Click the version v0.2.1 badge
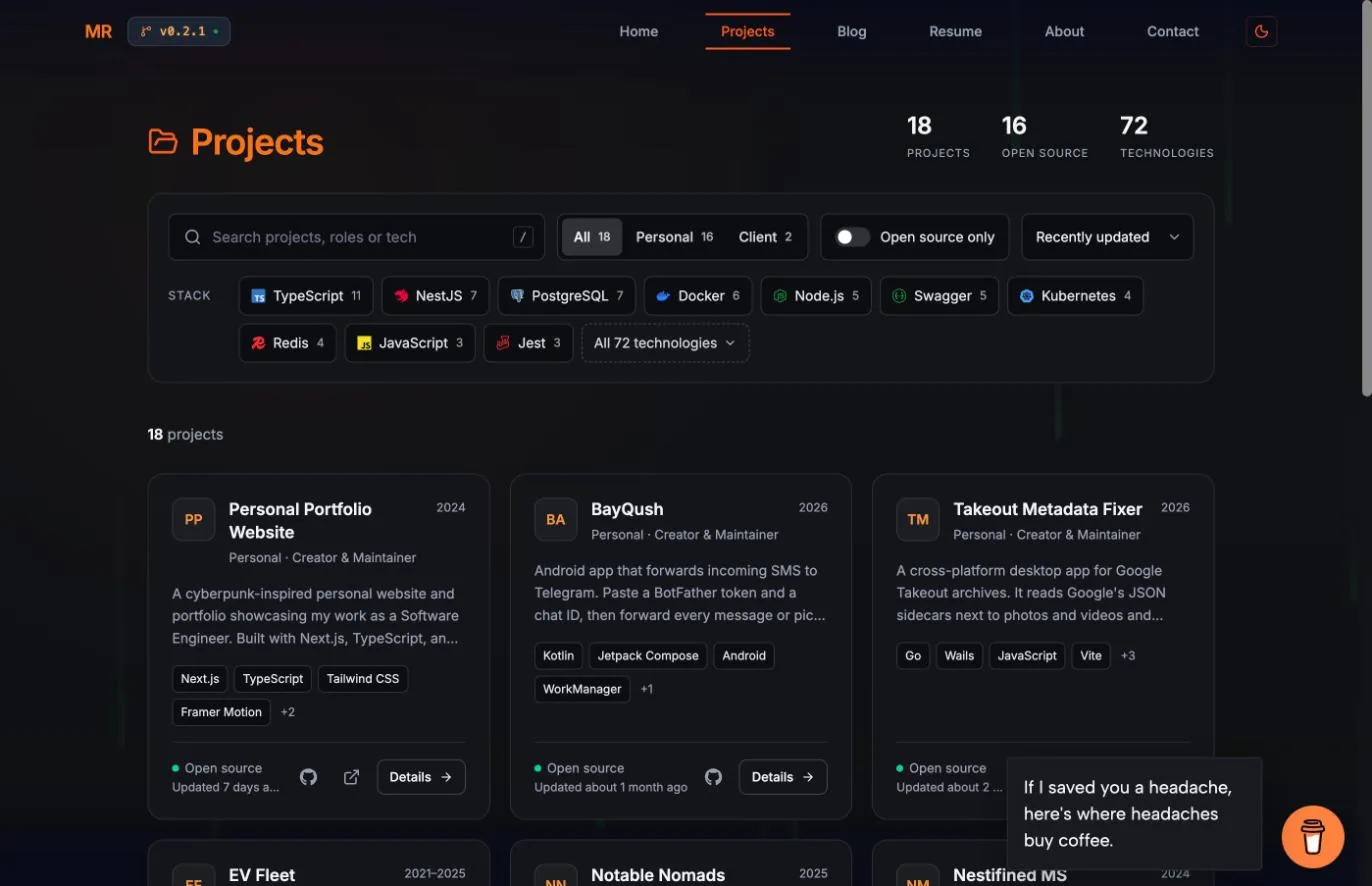Screen dimensions: 1372x886 (x=179, y=31)
